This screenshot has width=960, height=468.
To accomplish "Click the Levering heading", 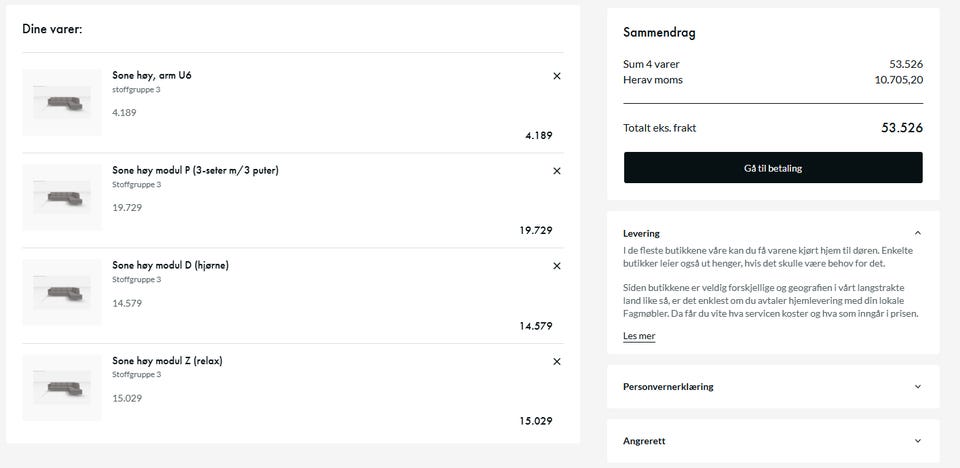I will point(641,233).
